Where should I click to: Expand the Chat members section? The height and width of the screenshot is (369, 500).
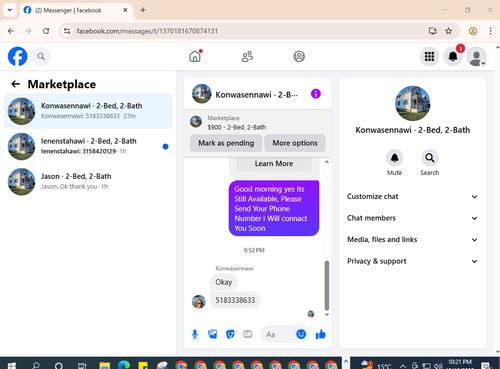click(x=412, y=218)
